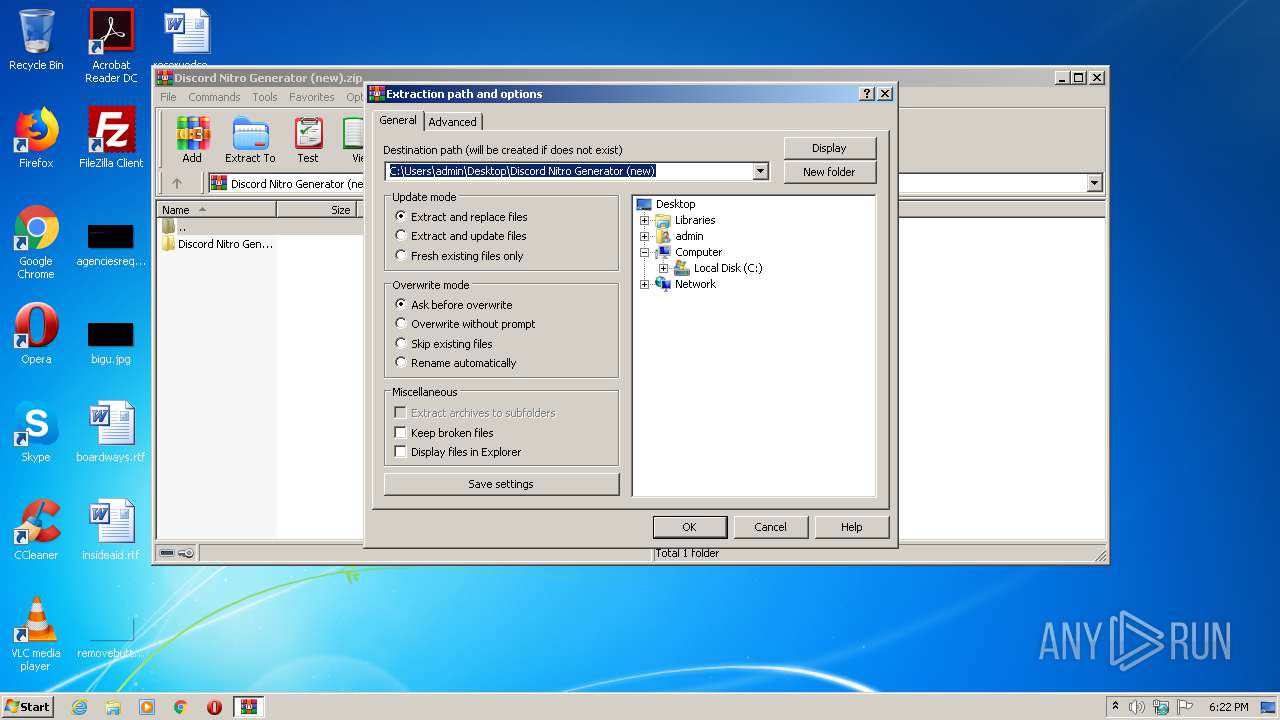
Task: Click the Display button
Action: [829, 148]
